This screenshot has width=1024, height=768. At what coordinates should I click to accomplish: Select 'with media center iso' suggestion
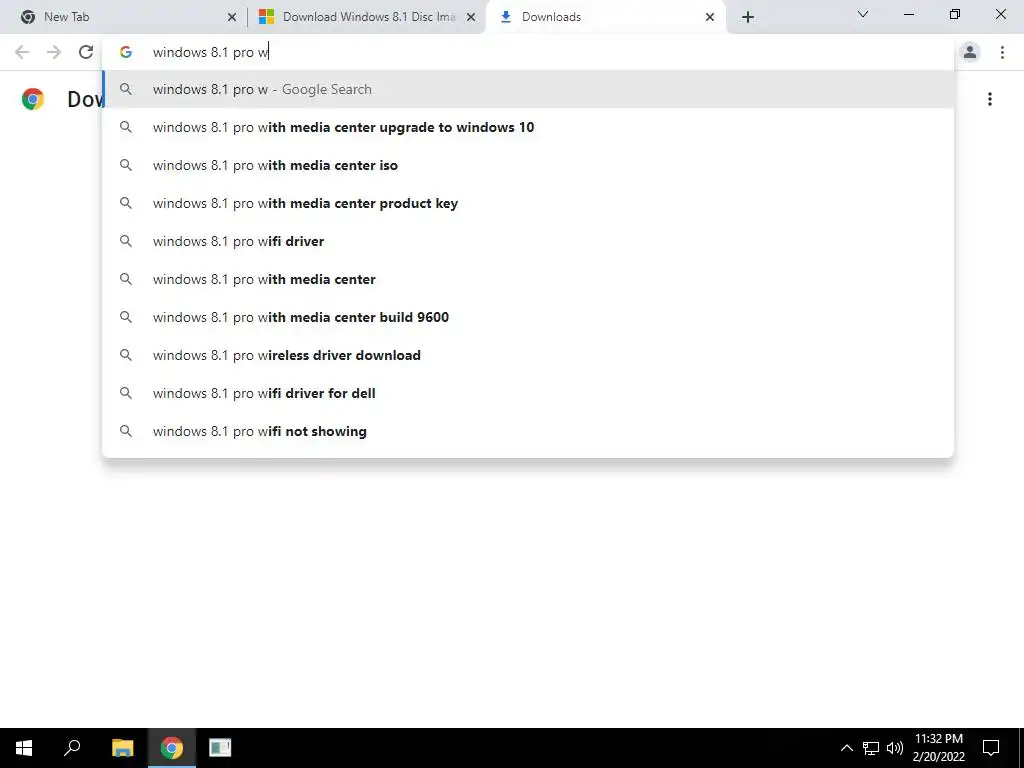coord(528,165)
